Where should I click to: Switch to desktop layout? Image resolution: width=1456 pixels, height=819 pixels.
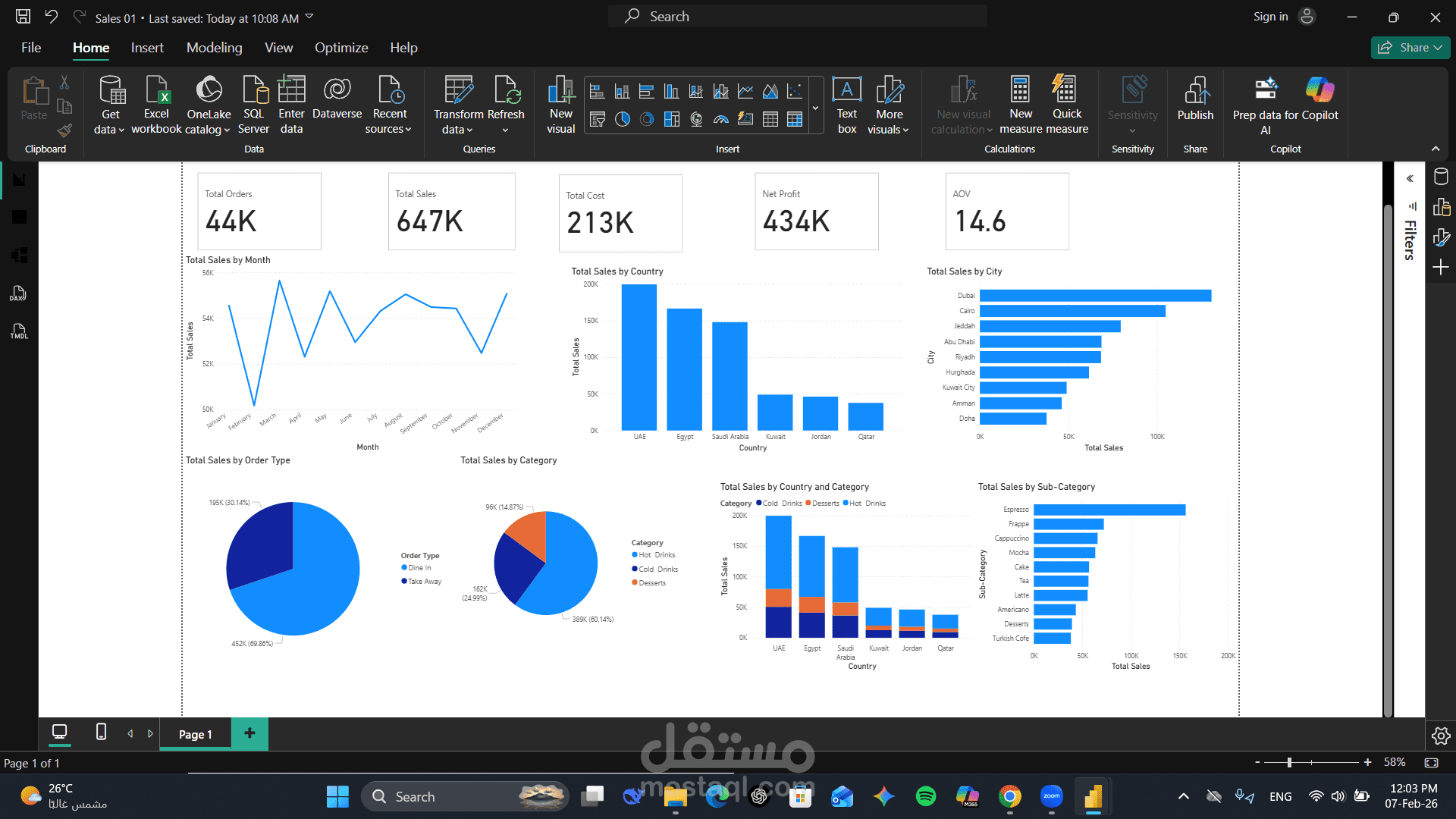tap(59, 733)
